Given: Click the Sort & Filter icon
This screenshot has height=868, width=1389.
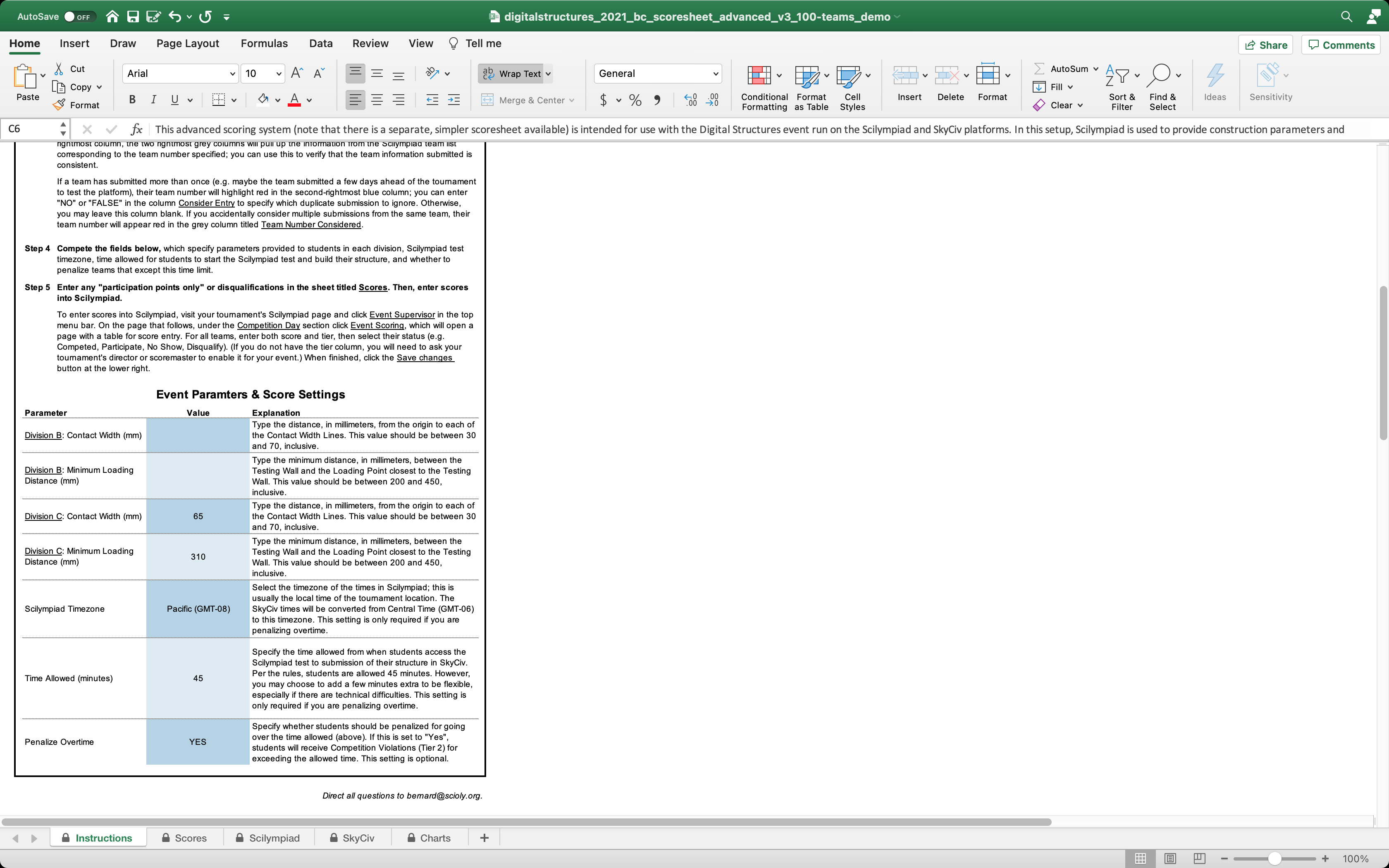Looking at the screenshot, I should [x=1117, y=75].
